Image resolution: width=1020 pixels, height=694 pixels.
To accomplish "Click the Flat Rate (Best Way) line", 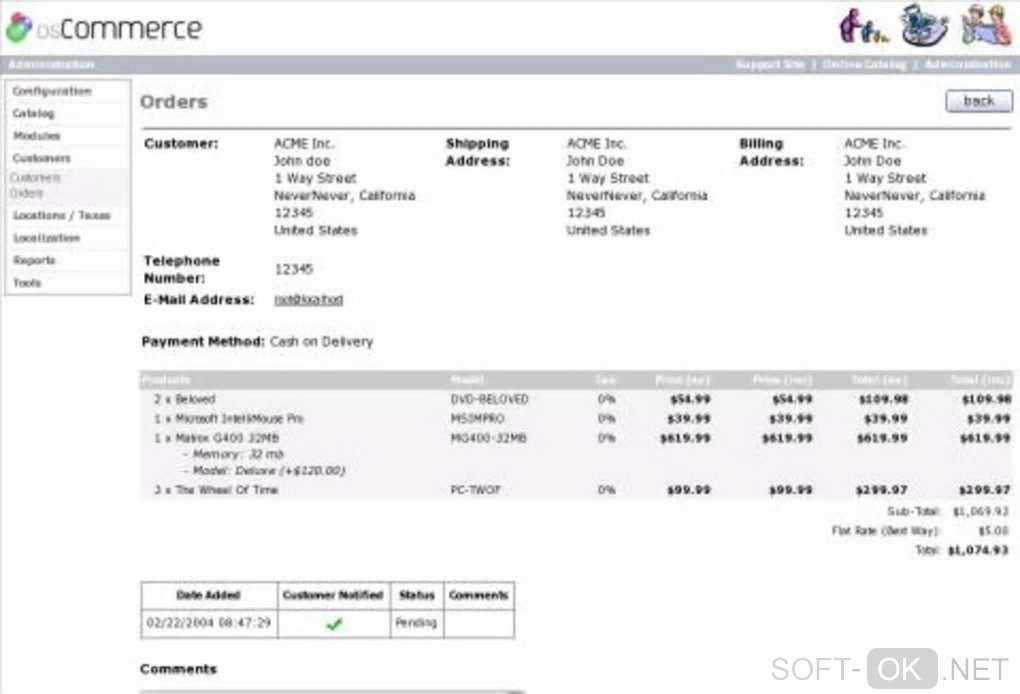I will point(920,531).
